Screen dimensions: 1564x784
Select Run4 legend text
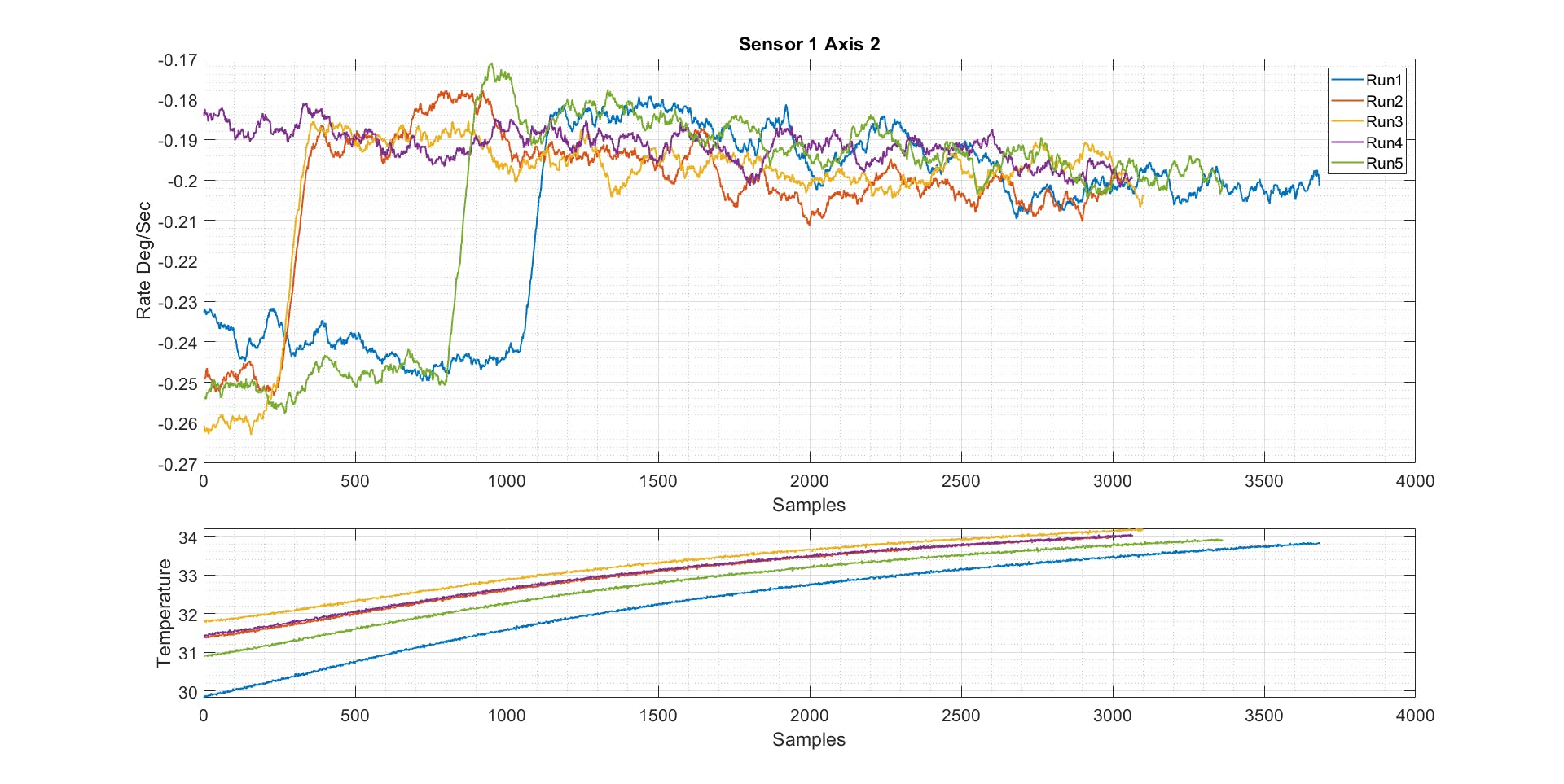click(x=1384, y=142)
